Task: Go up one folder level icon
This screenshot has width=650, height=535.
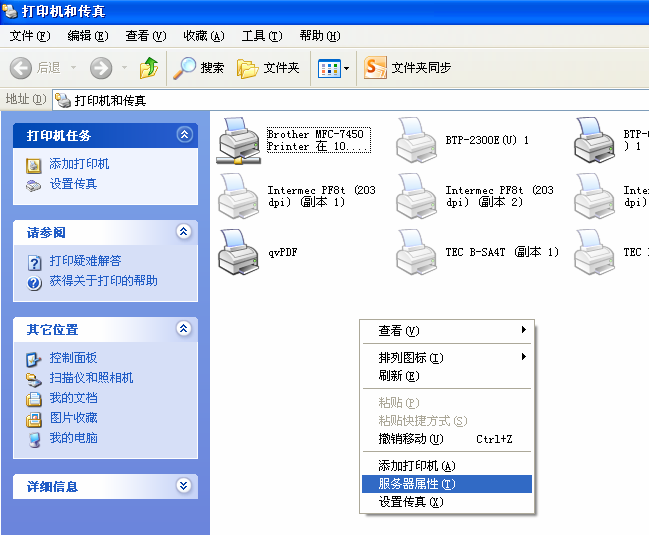Action: tap(149, 68)
